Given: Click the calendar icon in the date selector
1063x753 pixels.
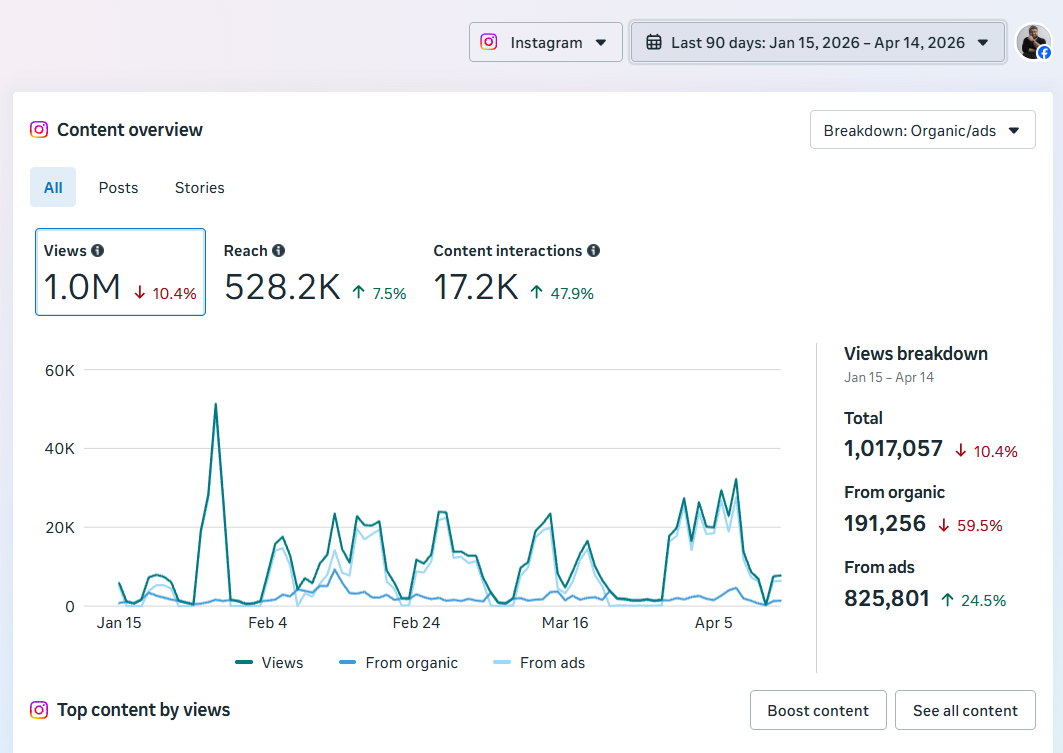Looking at the screenshot, I should click(x=654, y=42).
